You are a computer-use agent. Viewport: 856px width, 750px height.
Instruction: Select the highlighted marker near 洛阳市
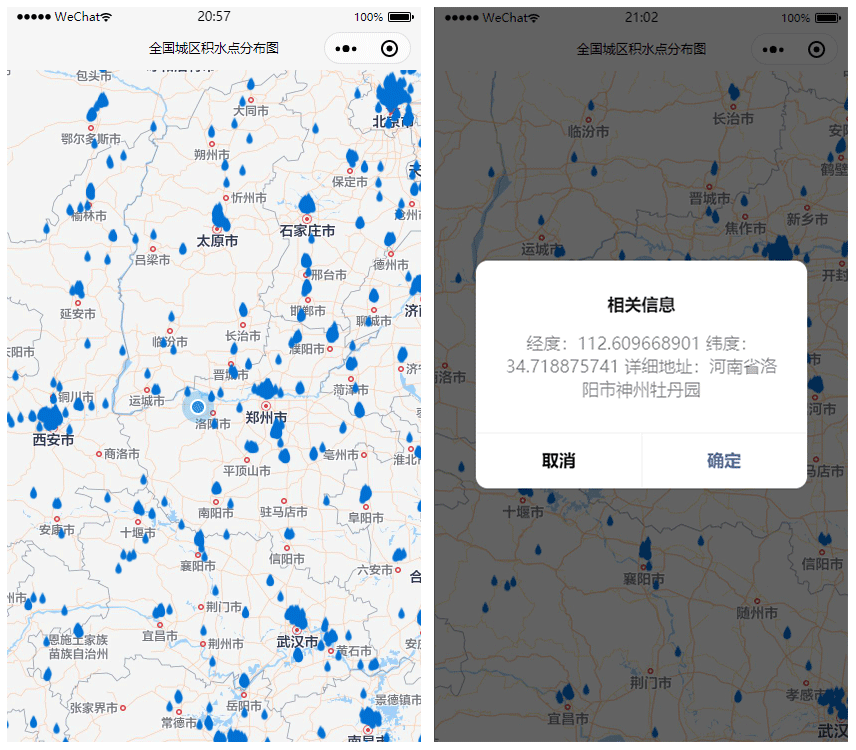(198, 406)
